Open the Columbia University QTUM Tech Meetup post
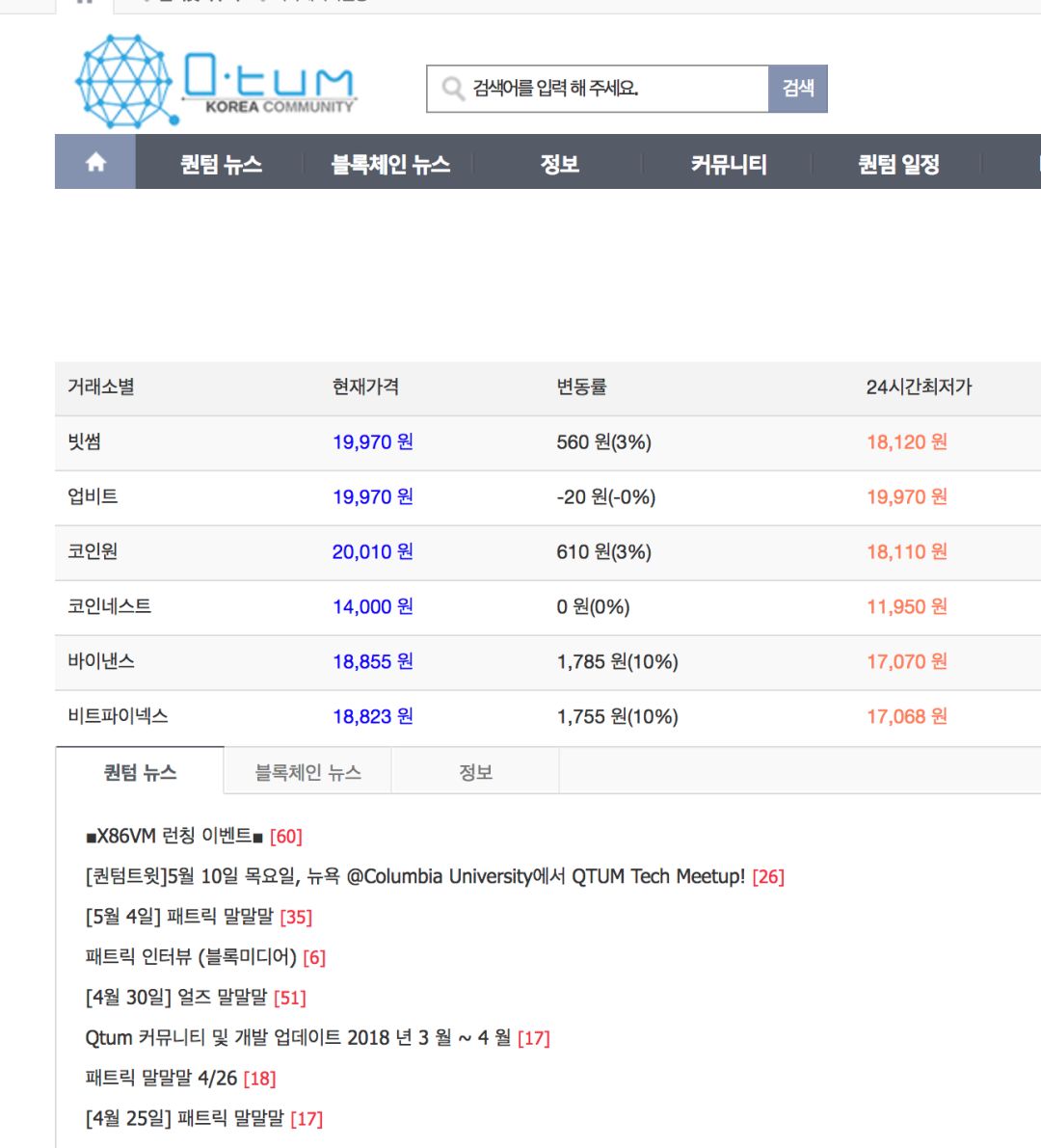The height and width of the screenshot is (1148, 1041). (415, 875)
